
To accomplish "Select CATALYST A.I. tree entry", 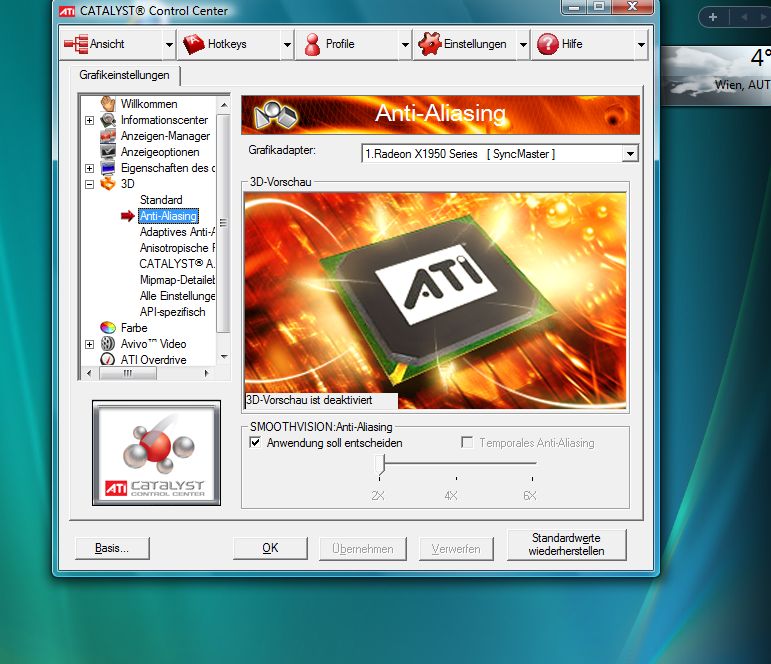I will (x=177, y=264).
